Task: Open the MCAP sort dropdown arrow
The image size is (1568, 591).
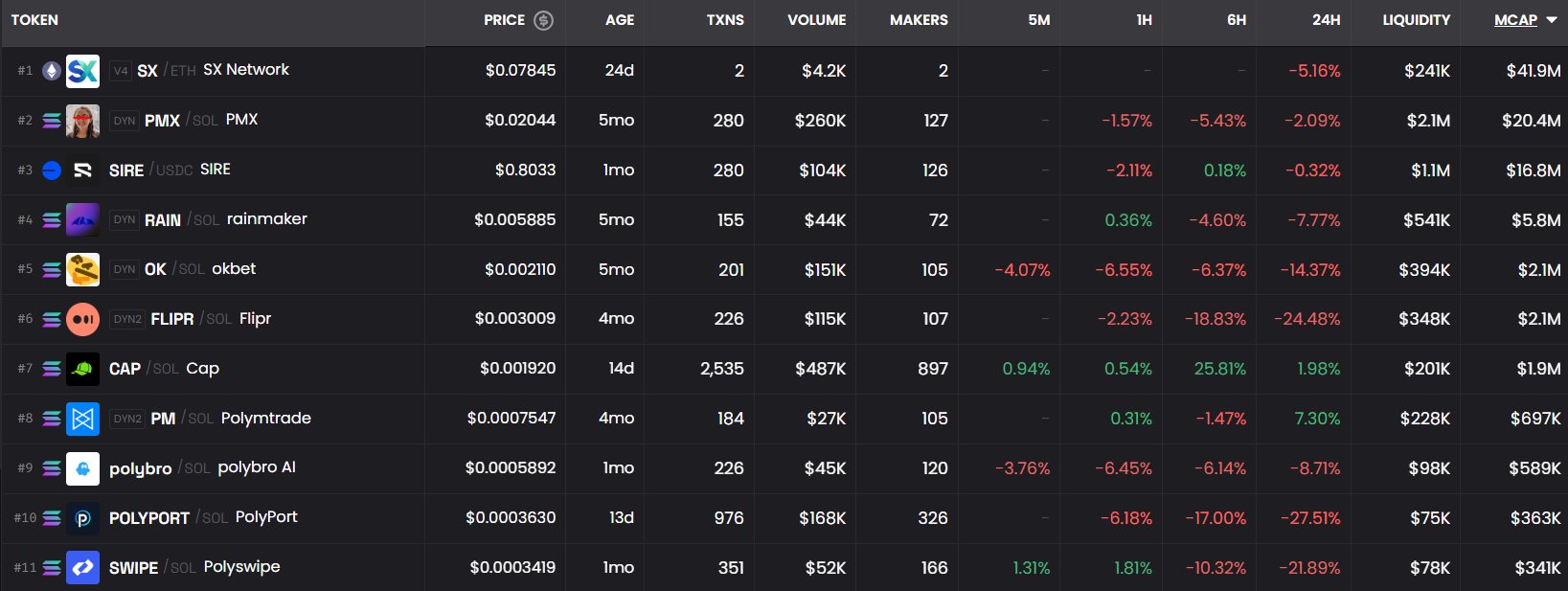Action: pos(1552,20)
